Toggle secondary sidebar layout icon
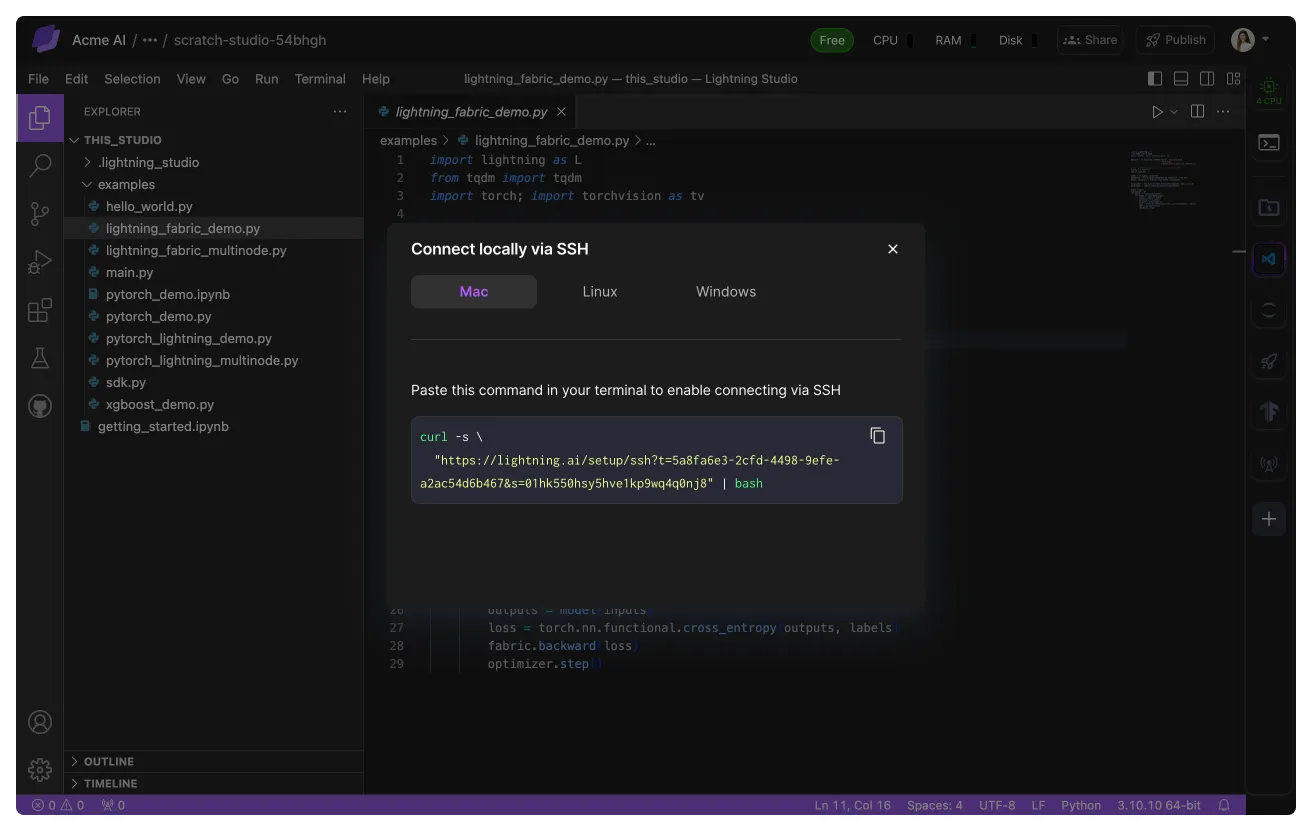The image size is (1312, 831). tap(1207, 78)
